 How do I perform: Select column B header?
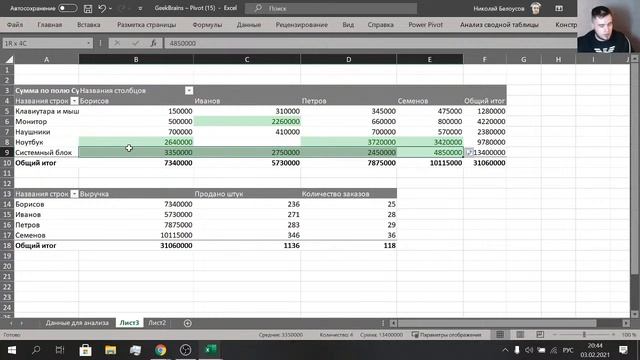tap(136, 60)
